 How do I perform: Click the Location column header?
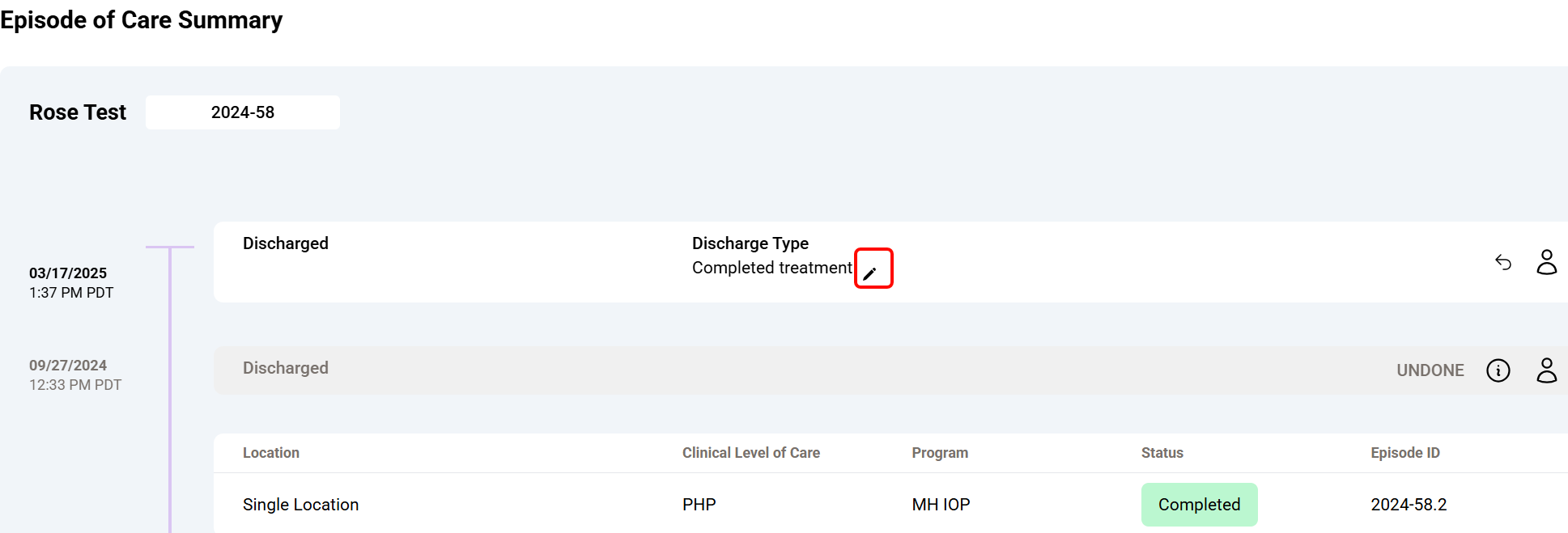[x=271, y=453]
